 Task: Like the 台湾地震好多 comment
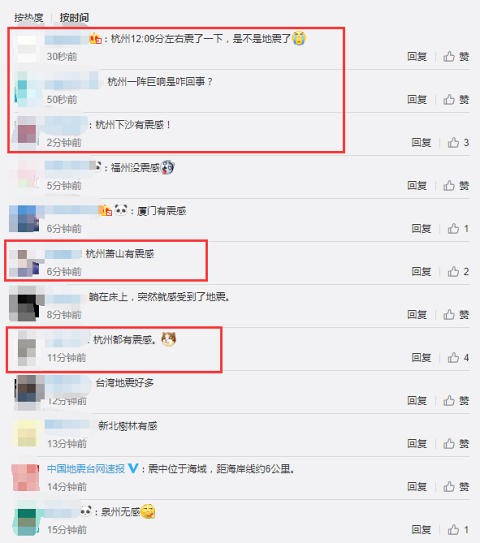pos(456,401)
